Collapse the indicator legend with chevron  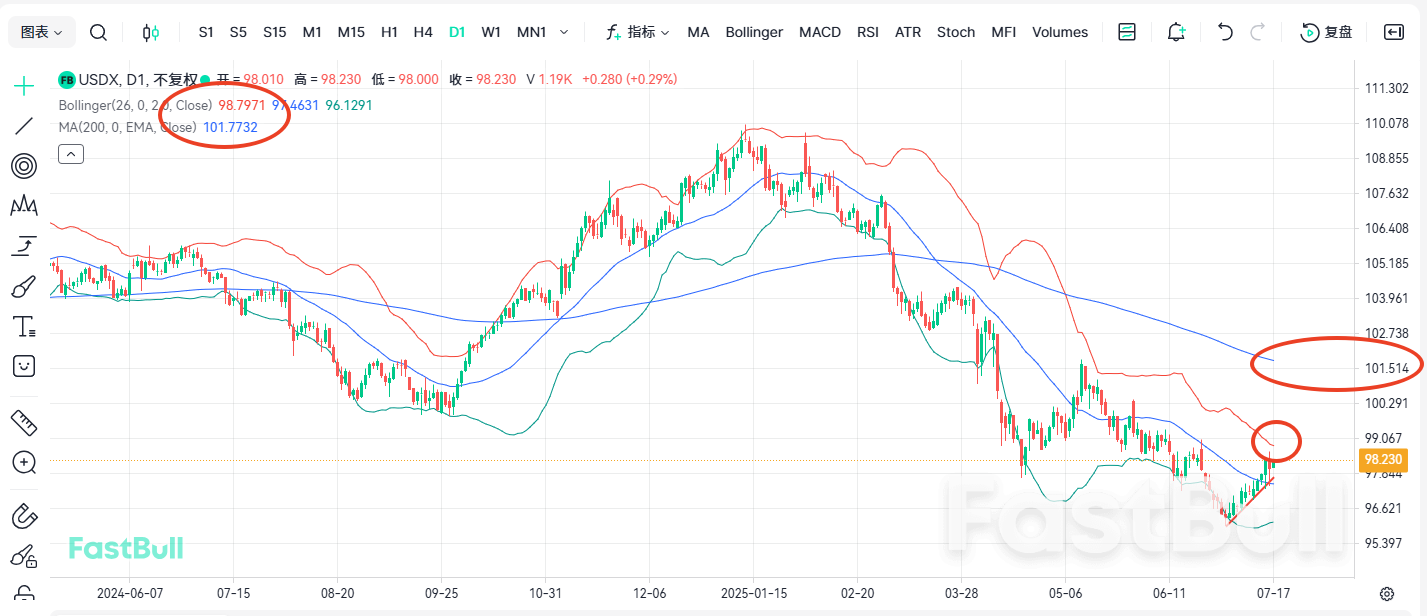[x=71, y=153]
